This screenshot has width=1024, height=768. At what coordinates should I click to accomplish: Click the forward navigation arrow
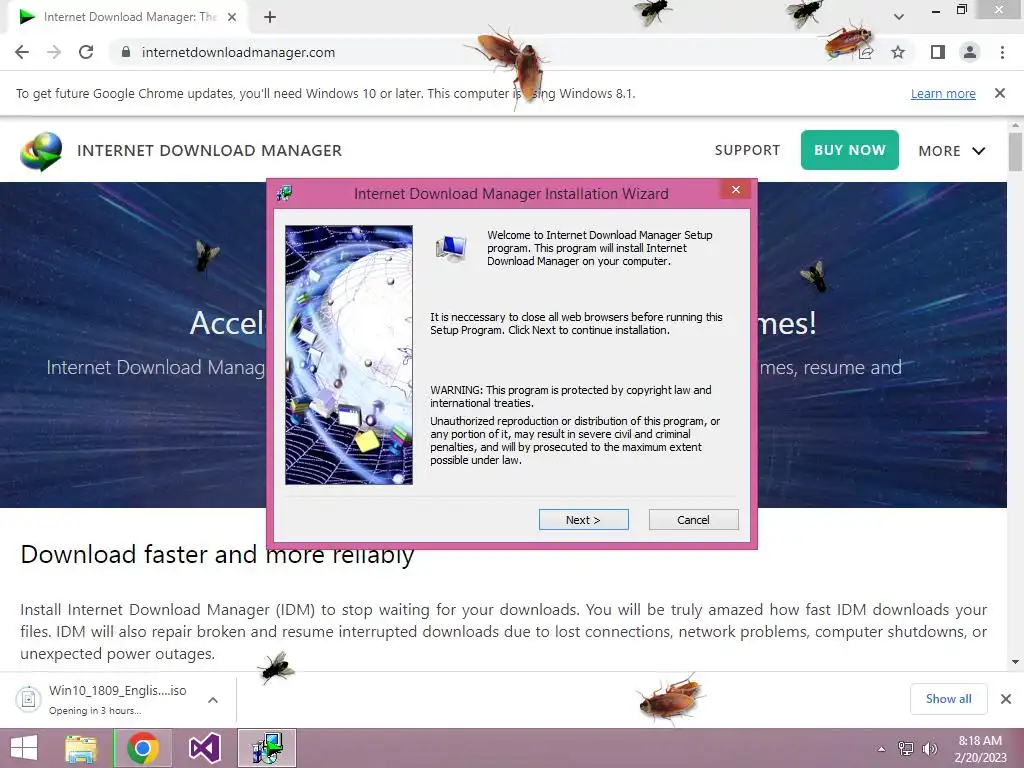(54, 52)
